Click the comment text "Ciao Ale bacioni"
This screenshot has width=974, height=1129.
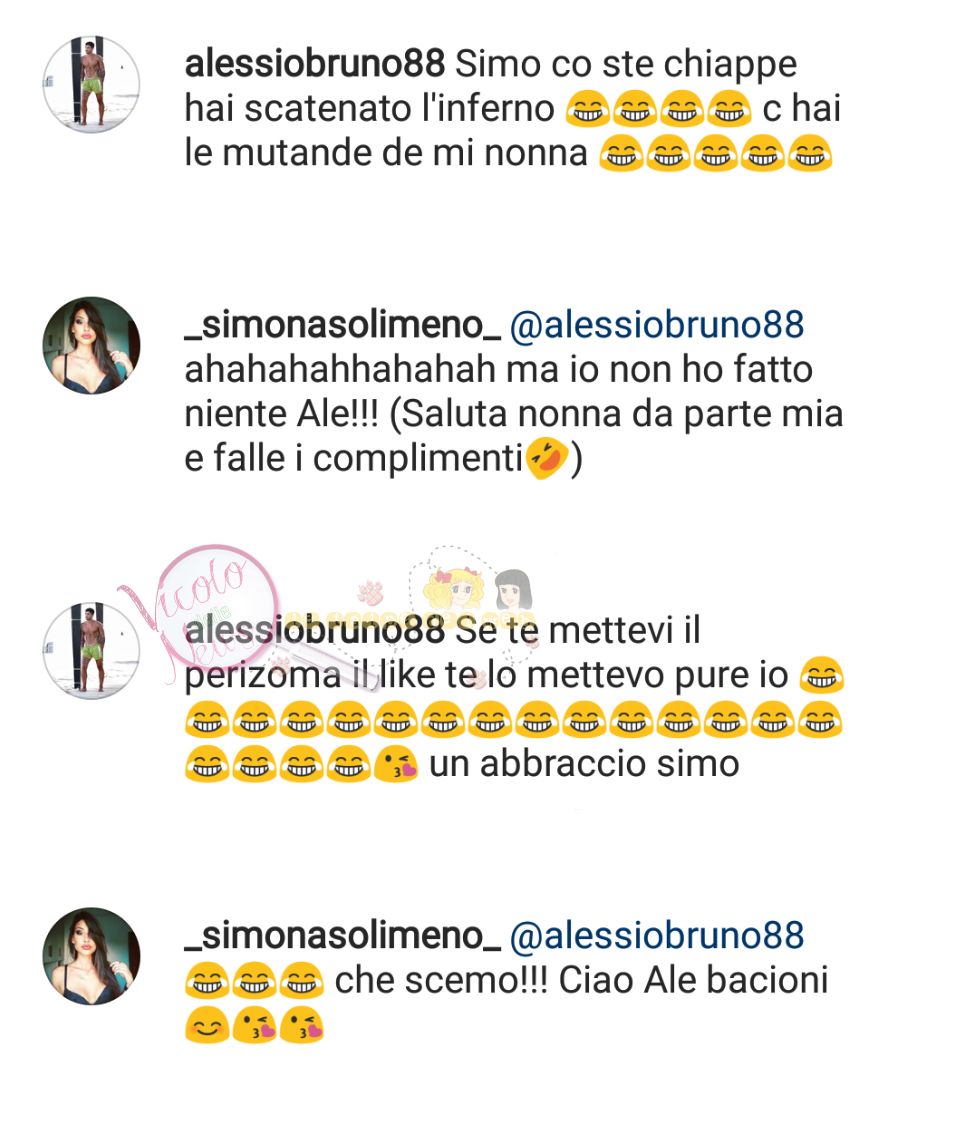tap(693, 981)
